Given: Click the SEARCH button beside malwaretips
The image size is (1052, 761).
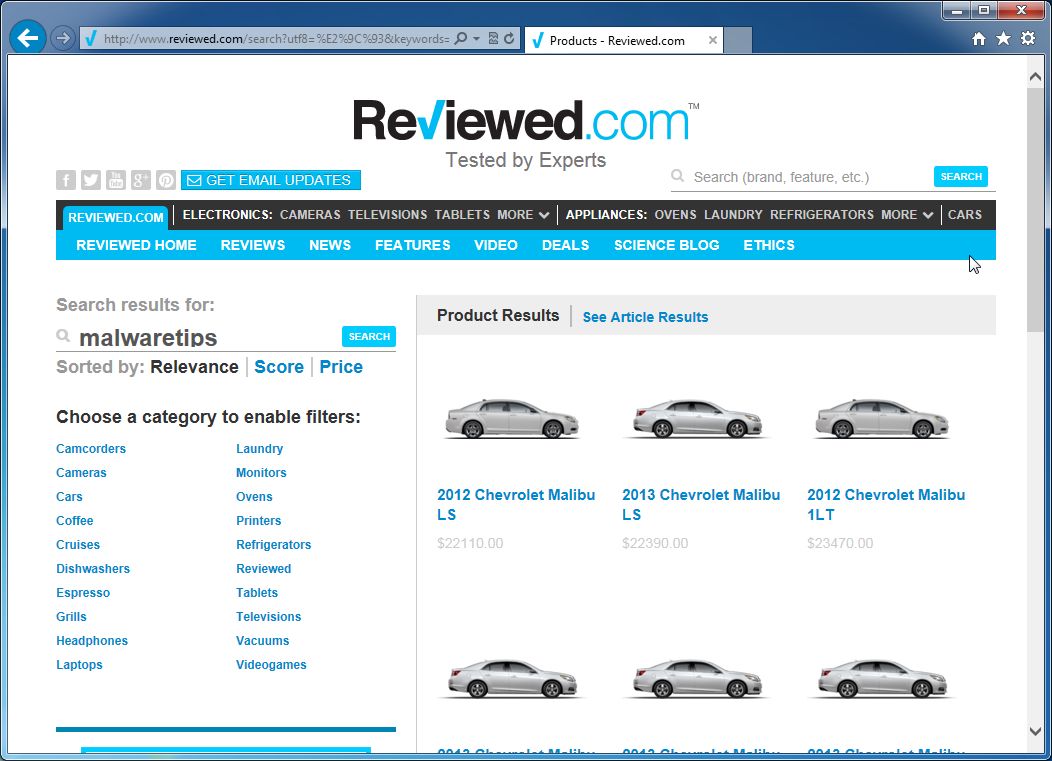Looking at the screenshot, I should [x=369, y=336].
